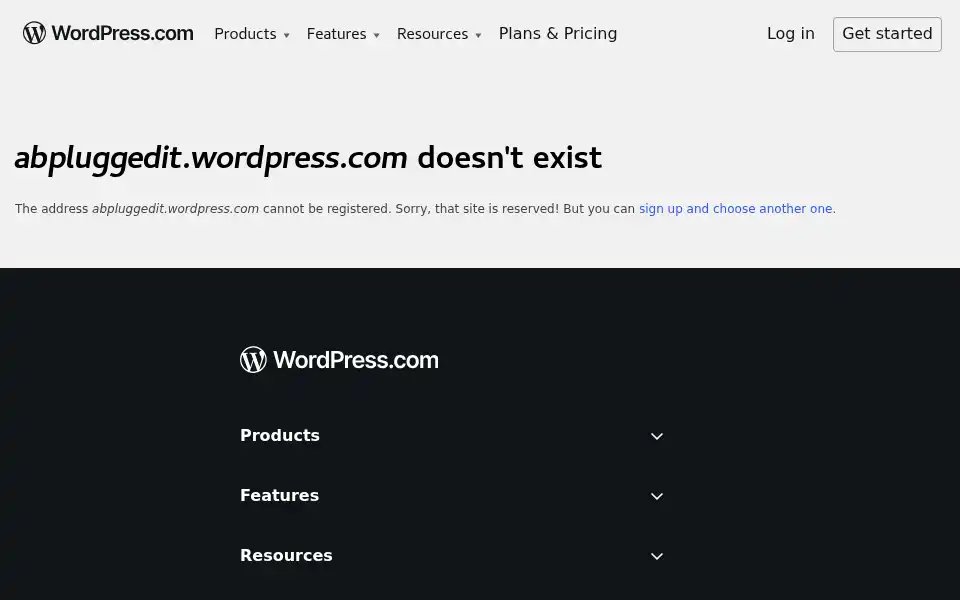Image resolution: width=960 pixels, height=600 pixels.
Task: Click the header Products dropdown arrow
Action: 286,36
